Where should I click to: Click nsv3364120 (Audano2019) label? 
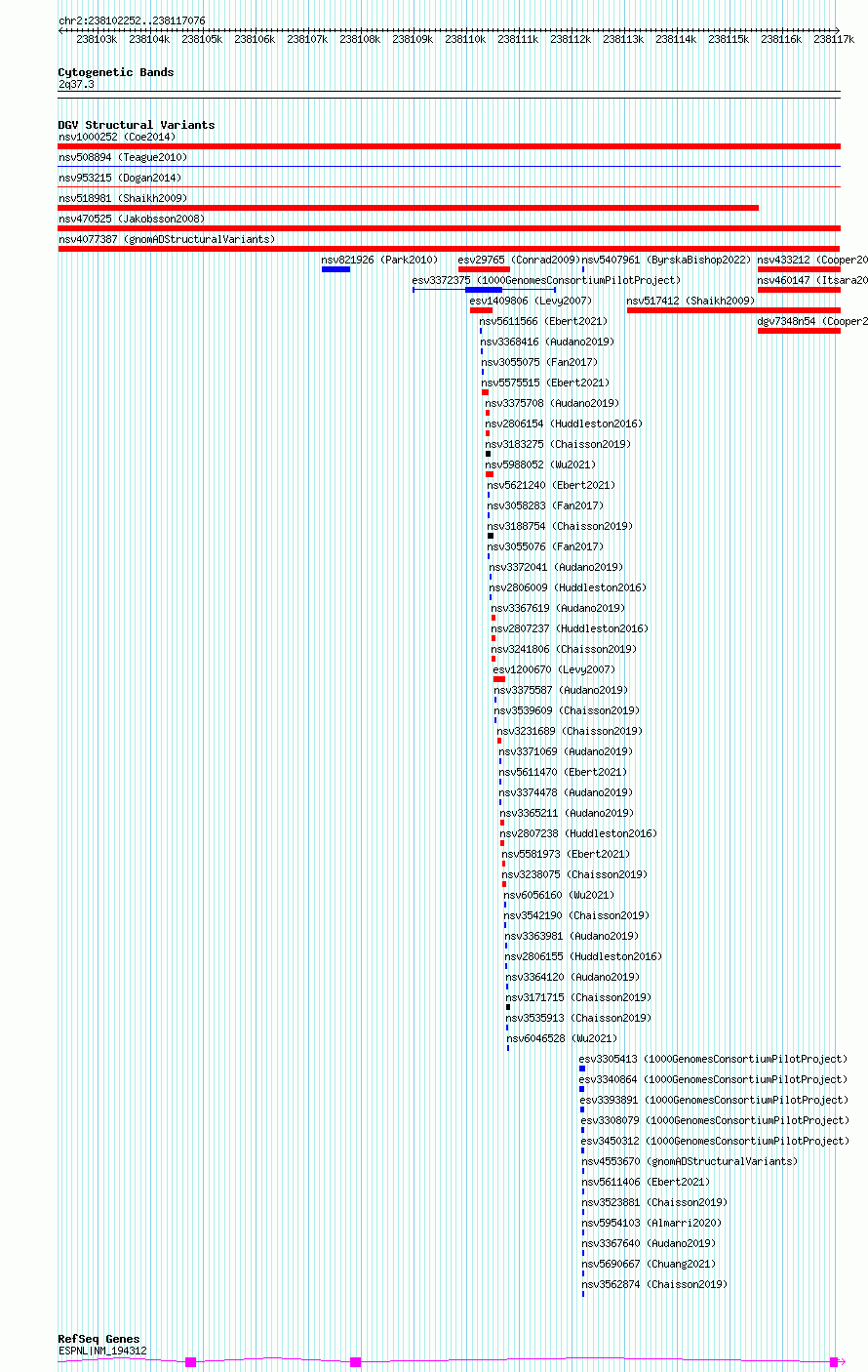click(x=572, y=977)
